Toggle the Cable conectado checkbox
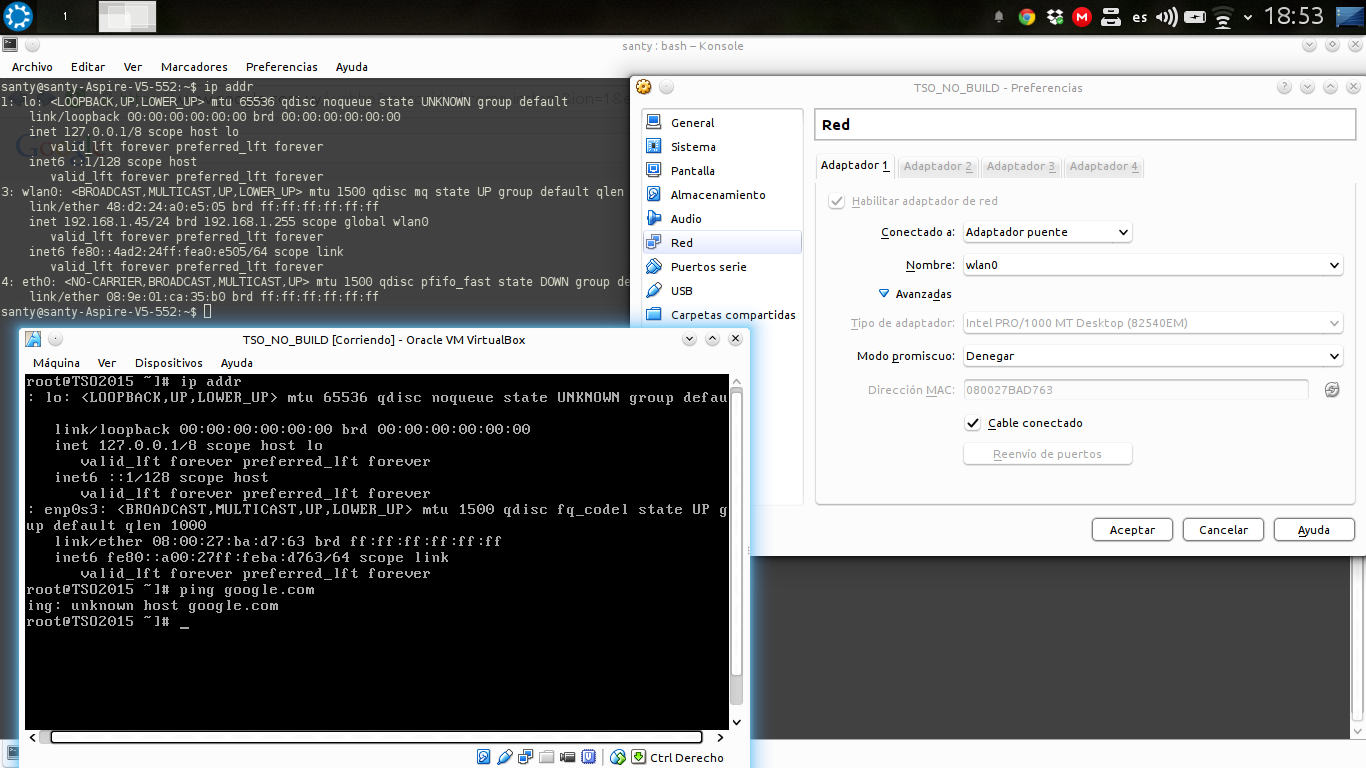 (x=972, y=423)
